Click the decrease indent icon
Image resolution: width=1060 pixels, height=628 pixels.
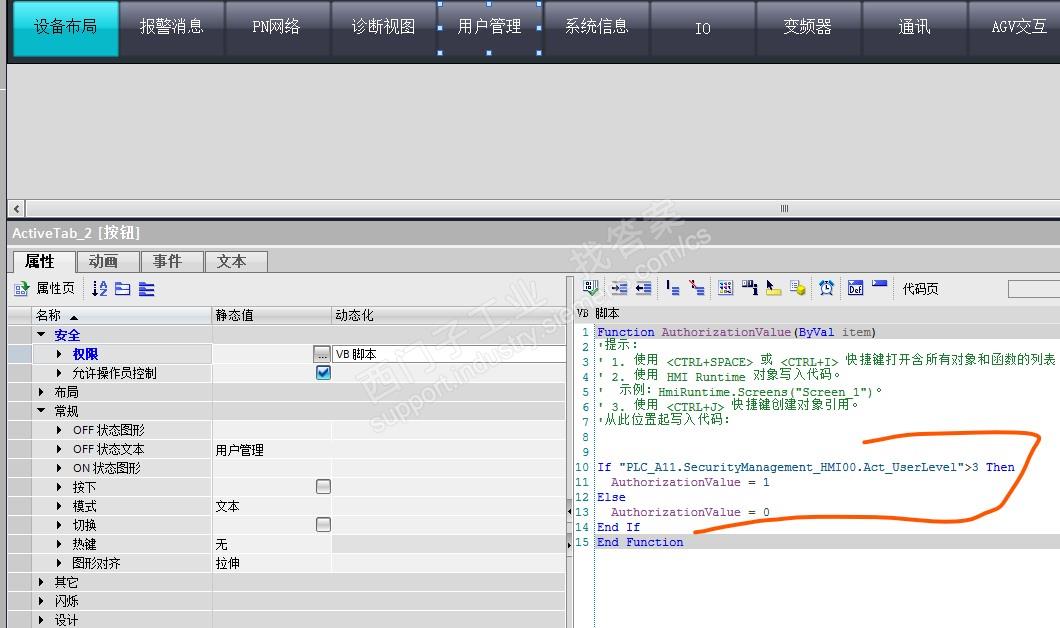coord(644,288)
